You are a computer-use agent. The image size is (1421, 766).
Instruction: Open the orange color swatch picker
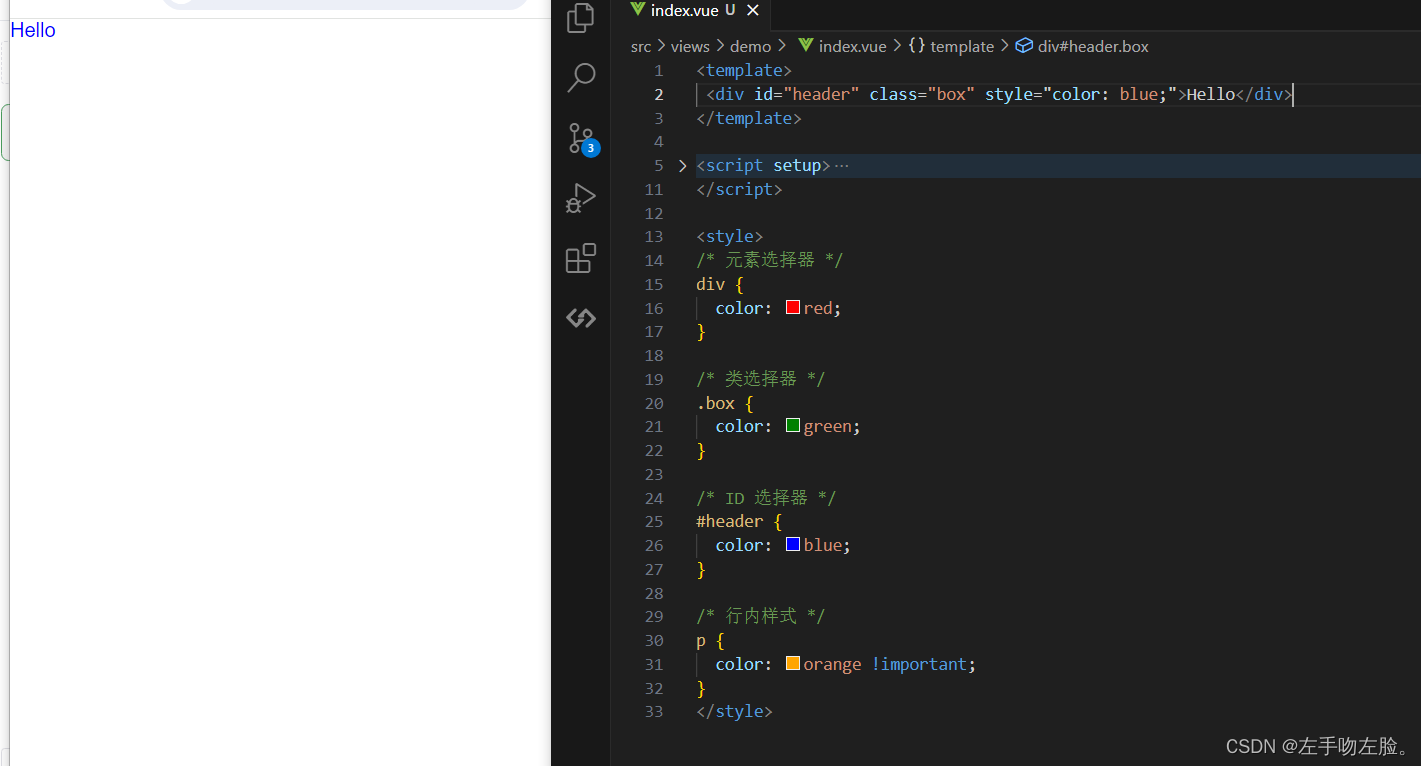(793, 664)
